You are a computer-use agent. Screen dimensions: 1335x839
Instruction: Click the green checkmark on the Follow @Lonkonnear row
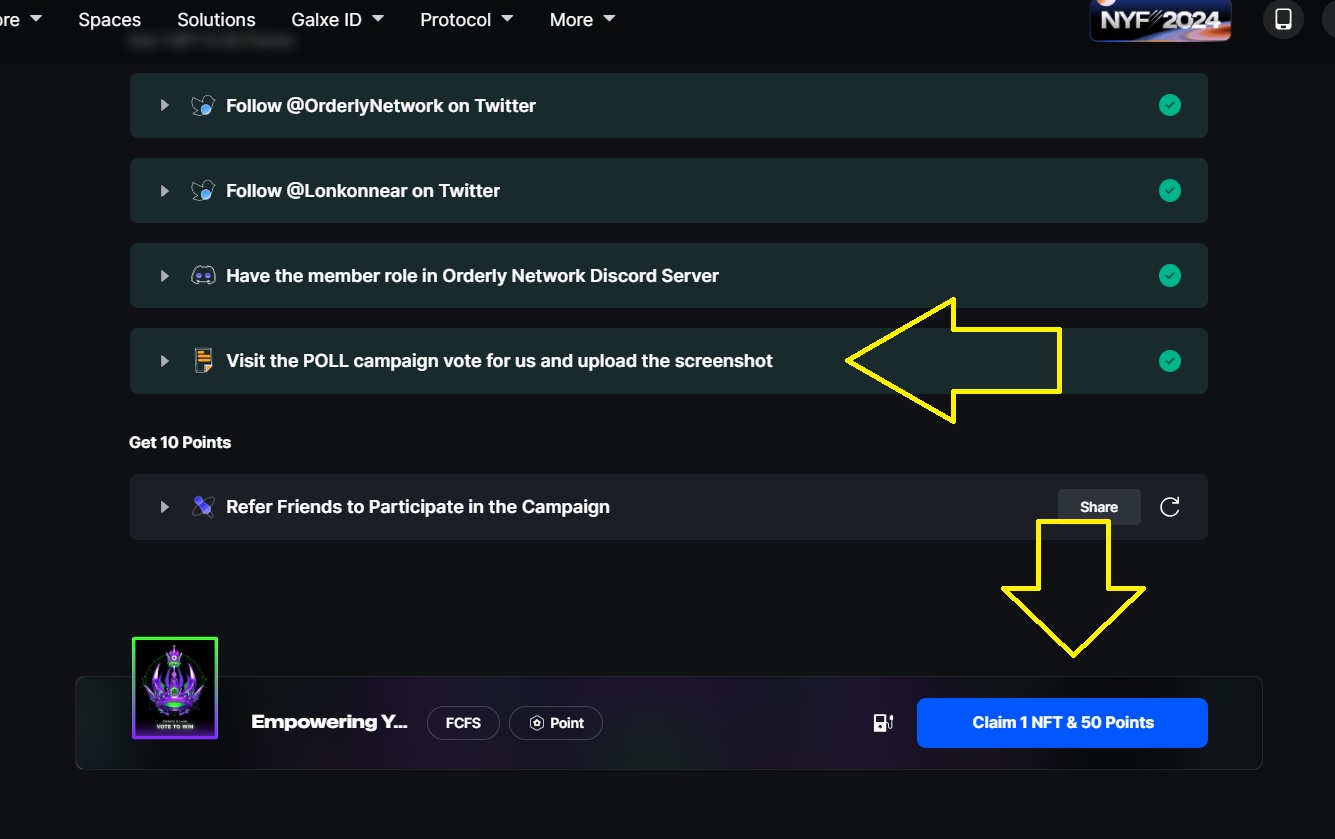click(x=1169, y=190)
